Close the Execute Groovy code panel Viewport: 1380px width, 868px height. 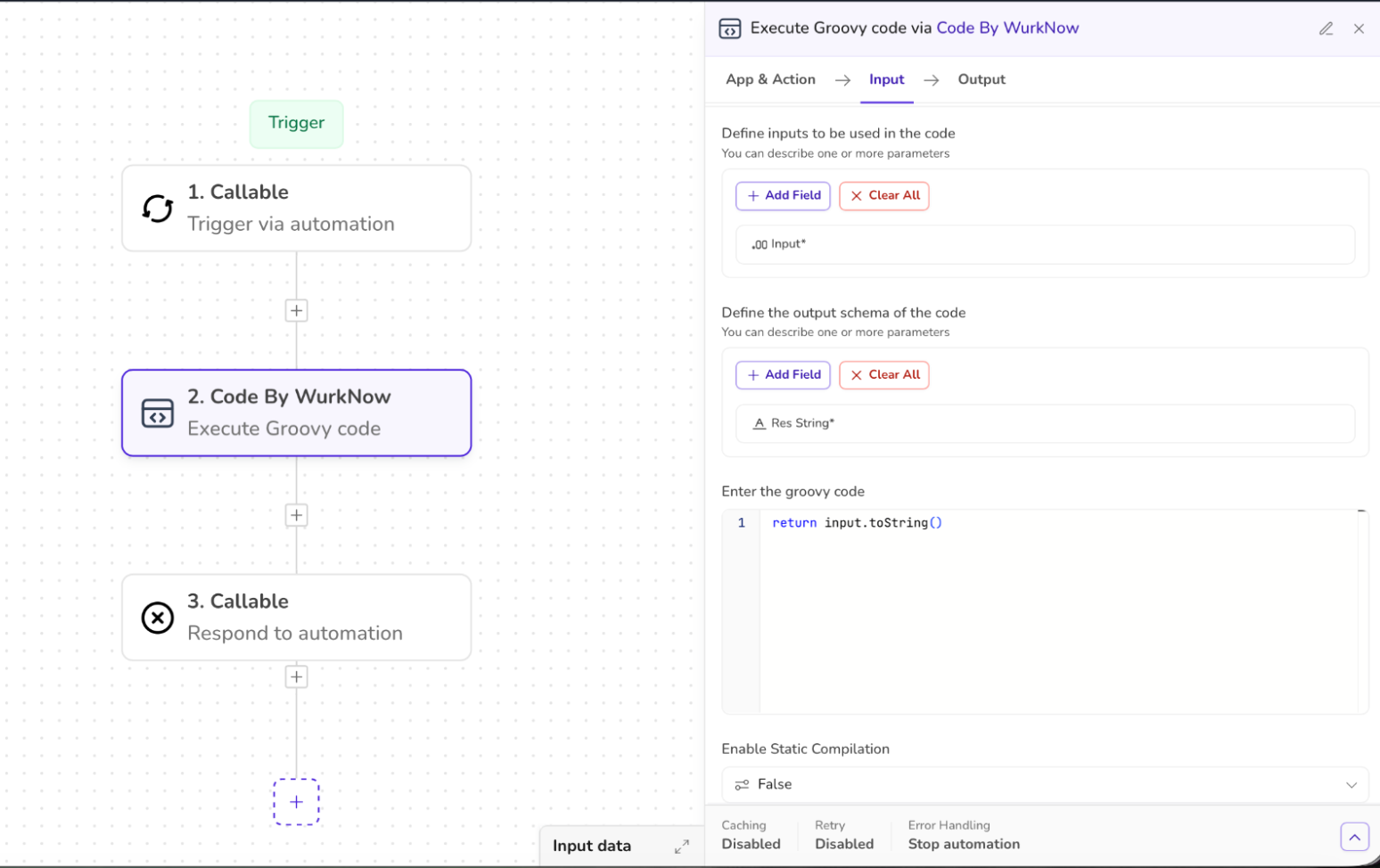click(x=1359, y=29)
